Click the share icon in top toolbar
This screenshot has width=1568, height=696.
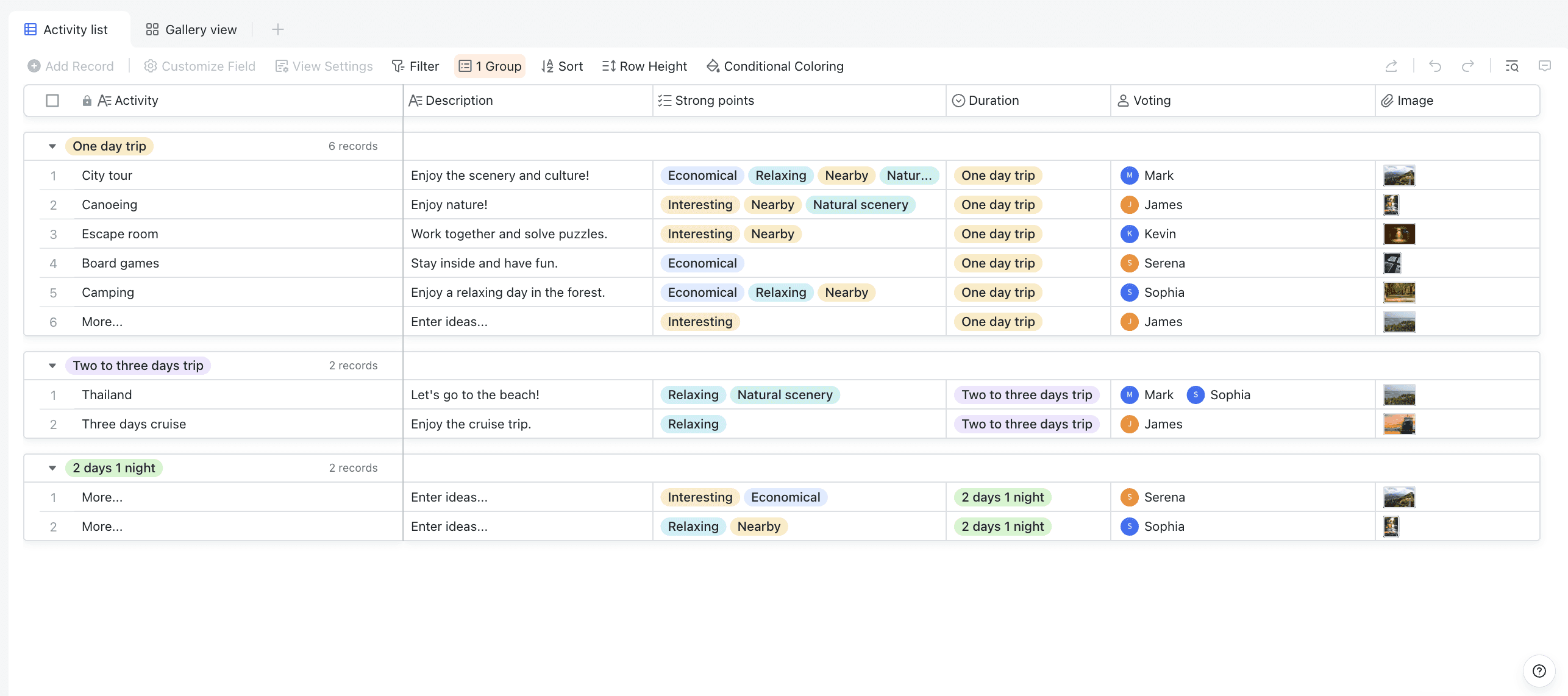click(x=1391, y=66)
